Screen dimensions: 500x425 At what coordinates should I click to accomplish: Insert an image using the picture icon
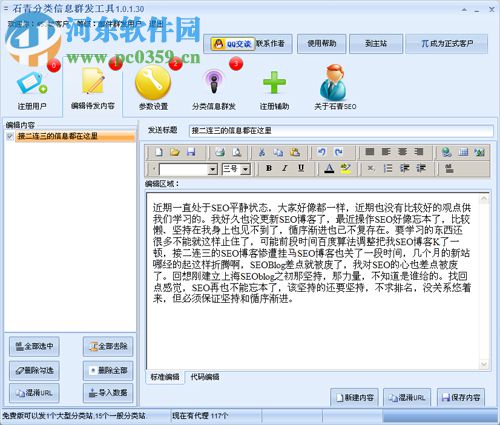pos(479,152)
